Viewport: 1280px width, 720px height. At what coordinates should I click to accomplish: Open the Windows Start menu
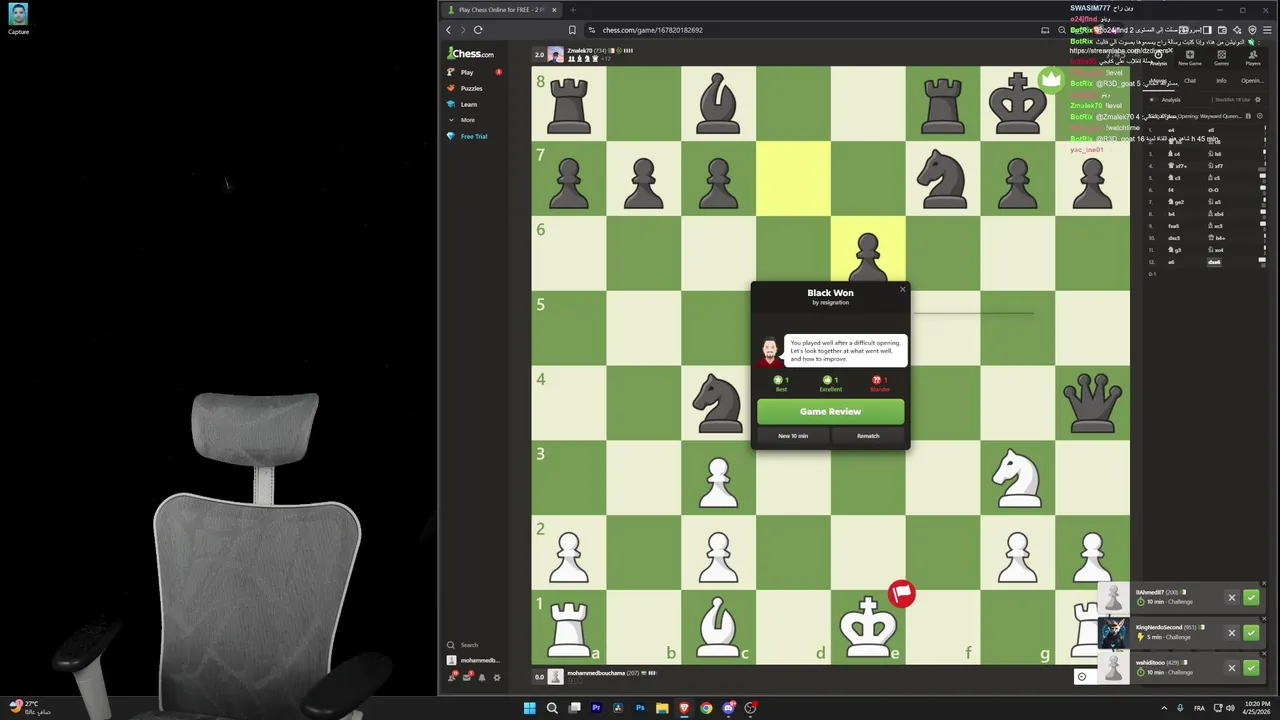[529, 708]
